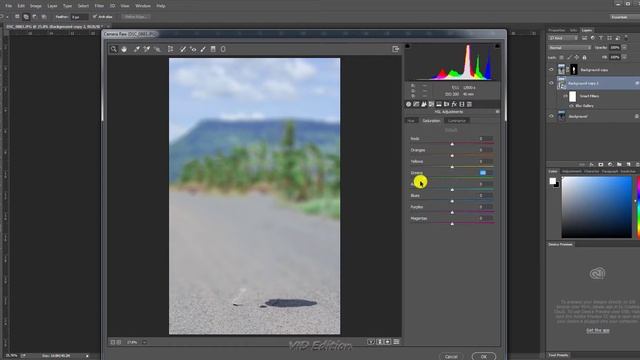Toggle Camera Raw full screen mode
The width and height of the screenshot is (640, 360).
[x=396, y=49]
